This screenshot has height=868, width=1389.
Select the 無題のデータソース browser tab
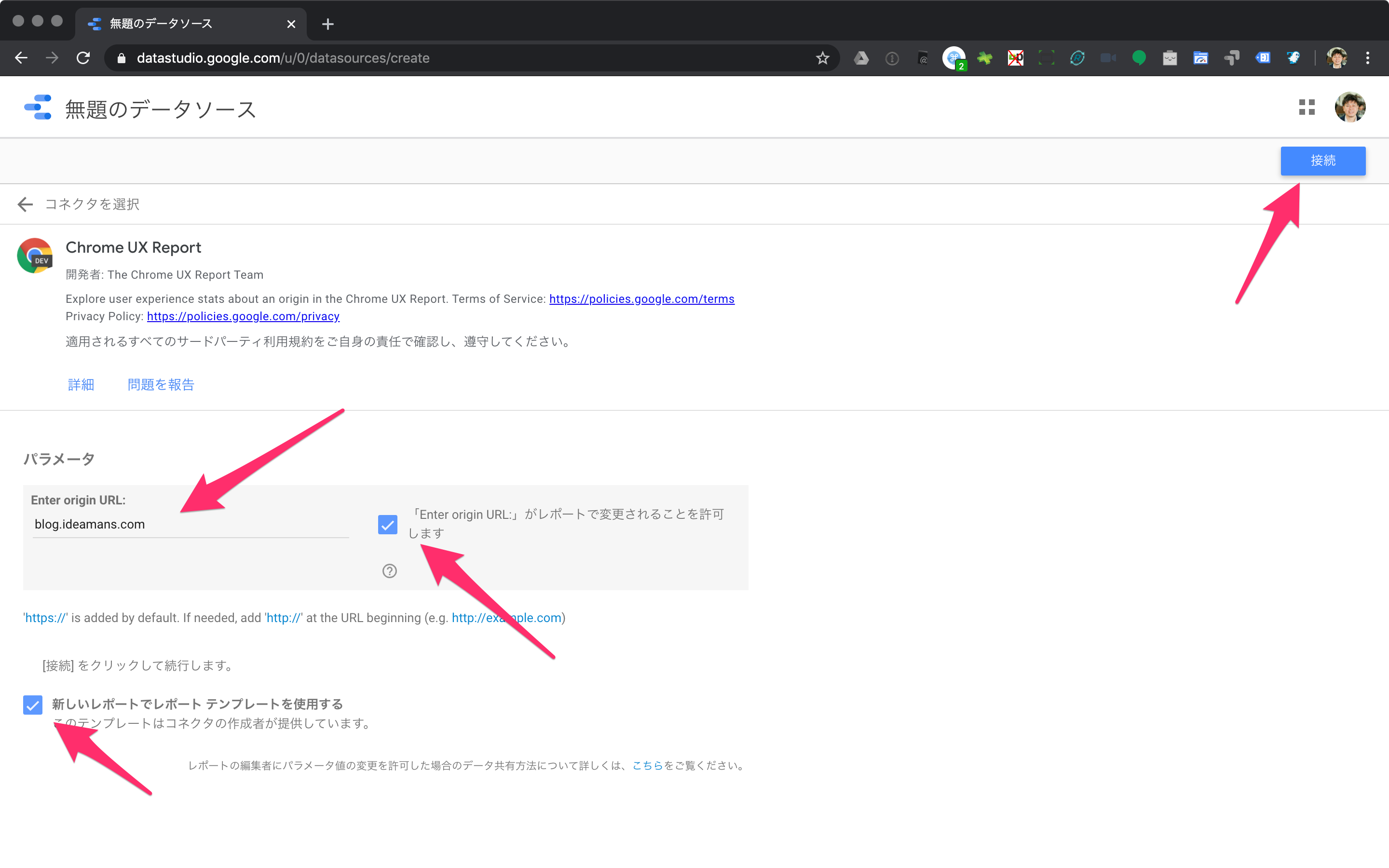(190, 24)
